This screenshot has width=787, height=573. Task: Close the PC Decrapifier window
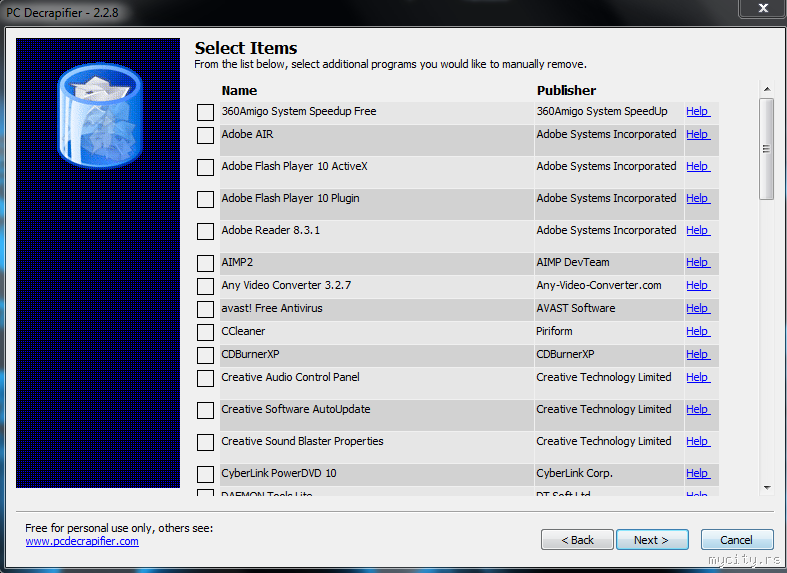[x=763, y=9]
